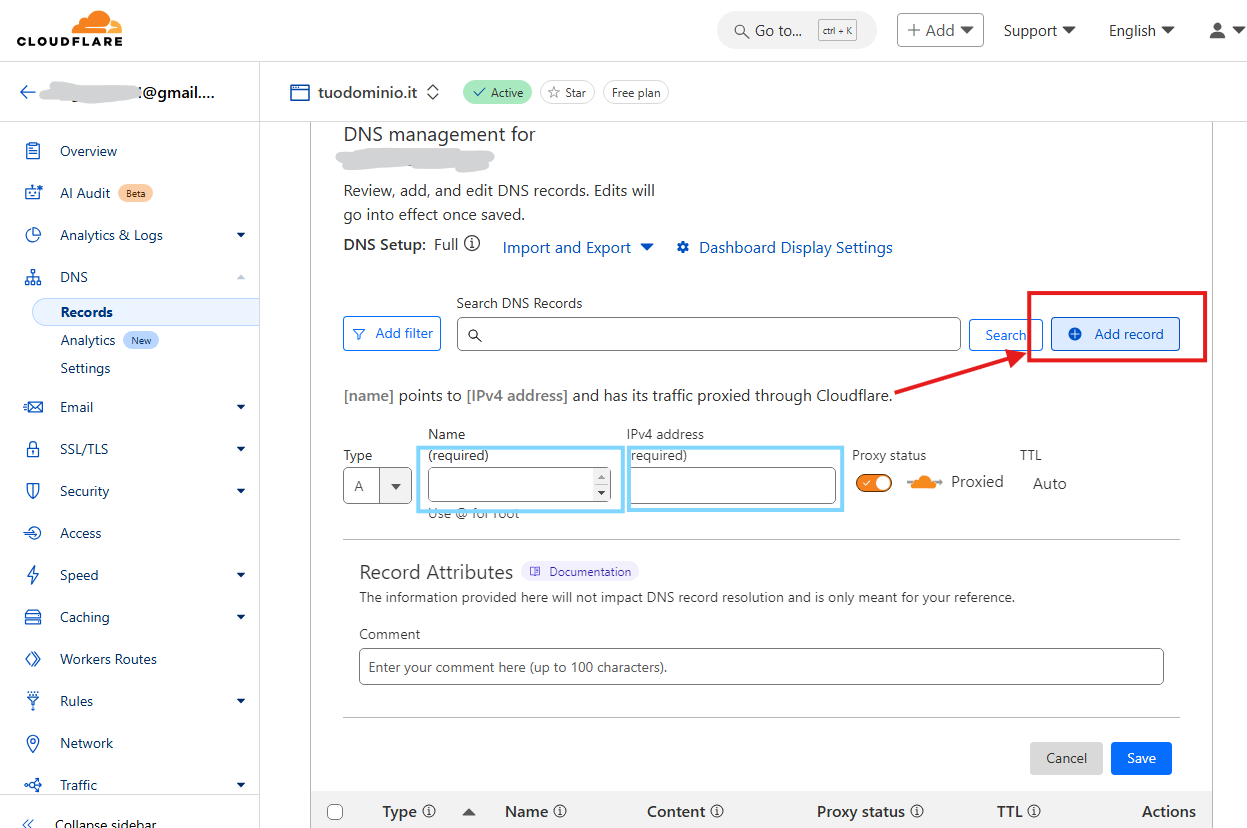1247x828 pixels.
Task: Open the user account menu
Action: [1226, 30]
